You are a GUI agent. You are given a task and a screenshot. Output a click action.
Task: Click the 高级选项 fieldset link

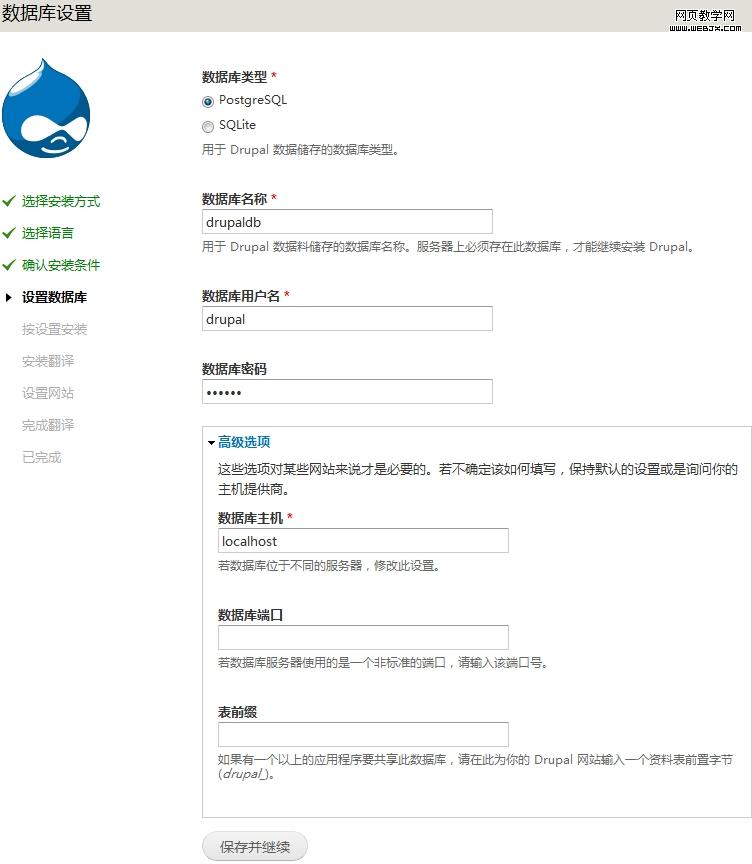244,442
